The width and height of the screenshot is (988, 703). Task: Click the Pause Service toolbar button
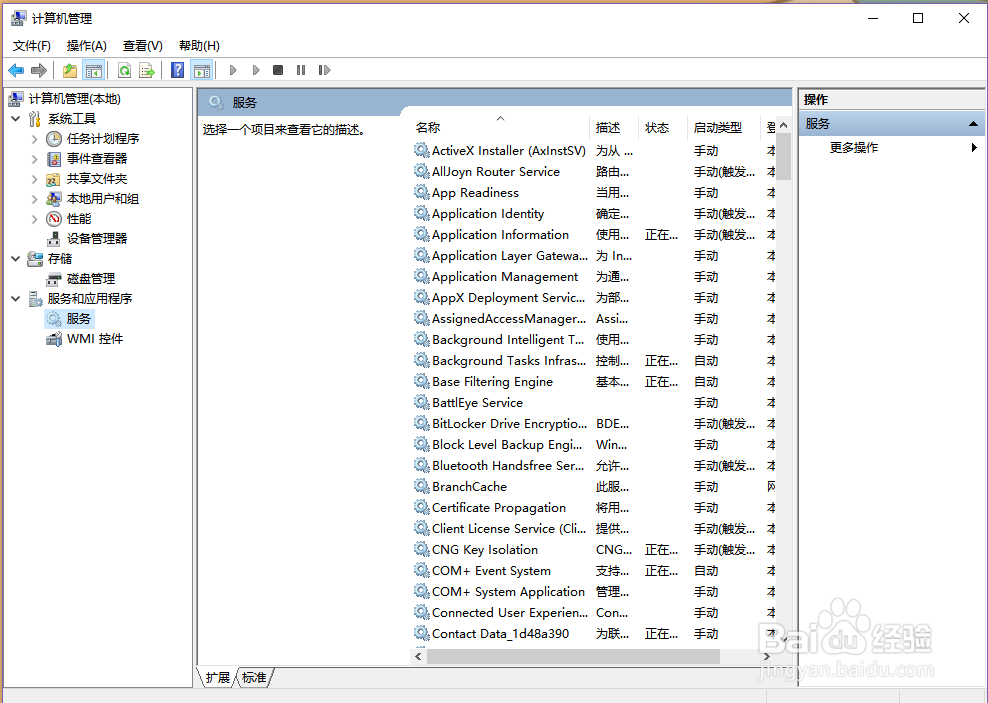point(301,69)
